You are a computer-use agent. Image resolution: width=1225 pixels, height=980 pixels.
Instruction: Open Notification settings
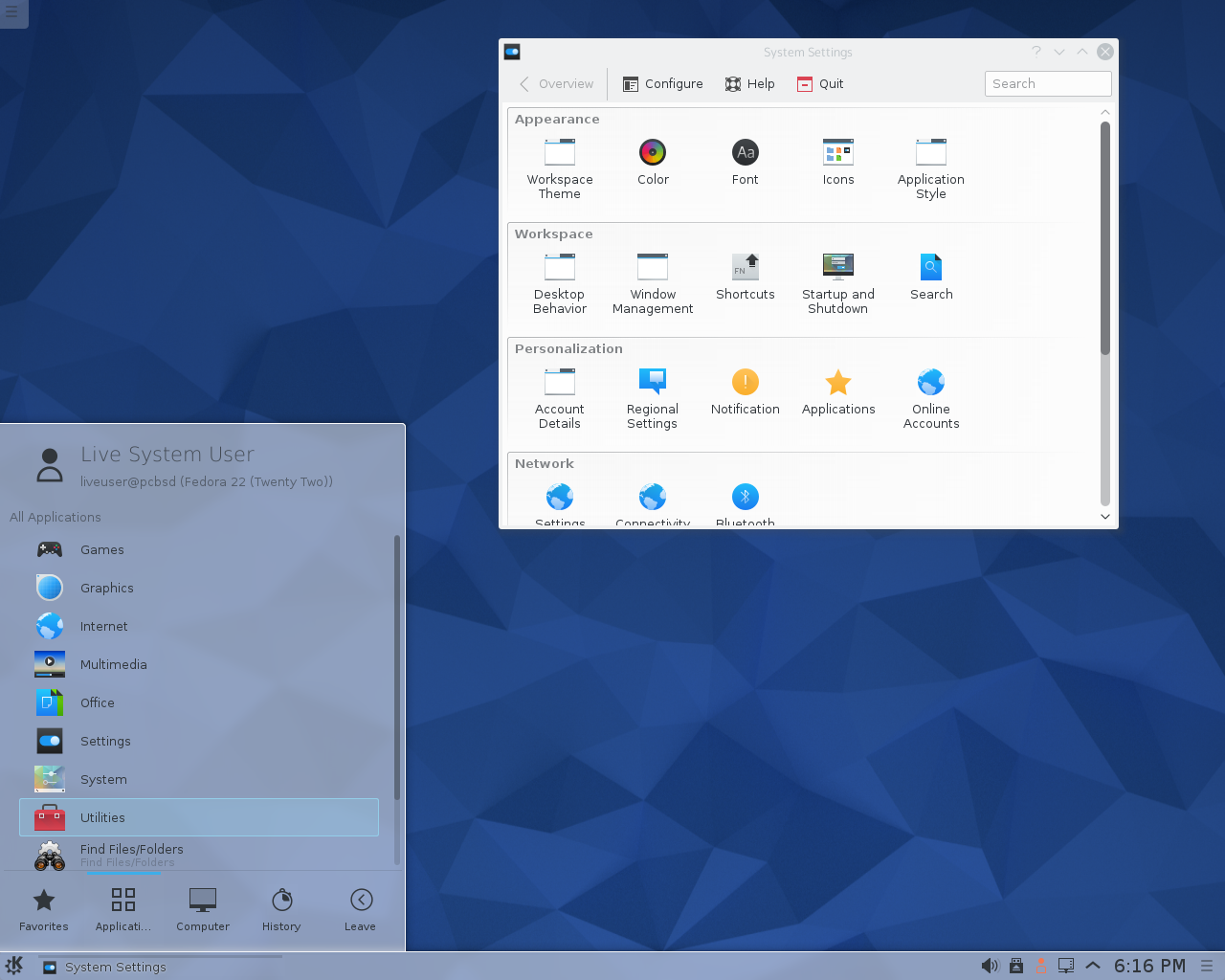click(x=746, y=392)
